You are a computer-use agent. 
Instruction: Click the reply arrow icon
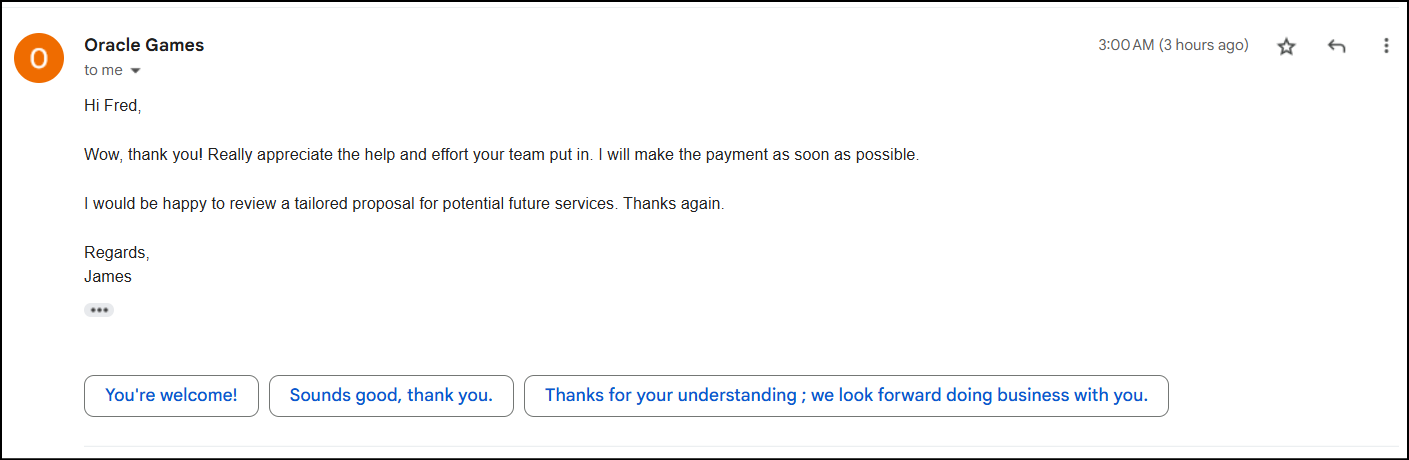click(1336, 46)
